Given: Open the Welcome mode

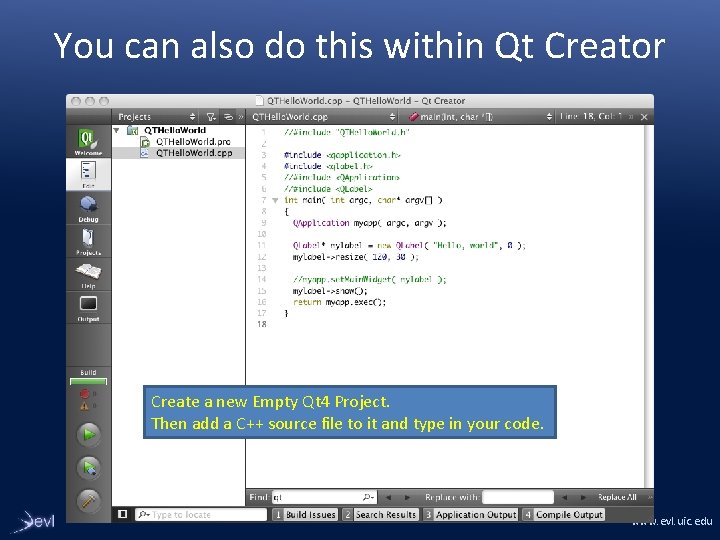Looking at the screenshot, I should 88,141.
